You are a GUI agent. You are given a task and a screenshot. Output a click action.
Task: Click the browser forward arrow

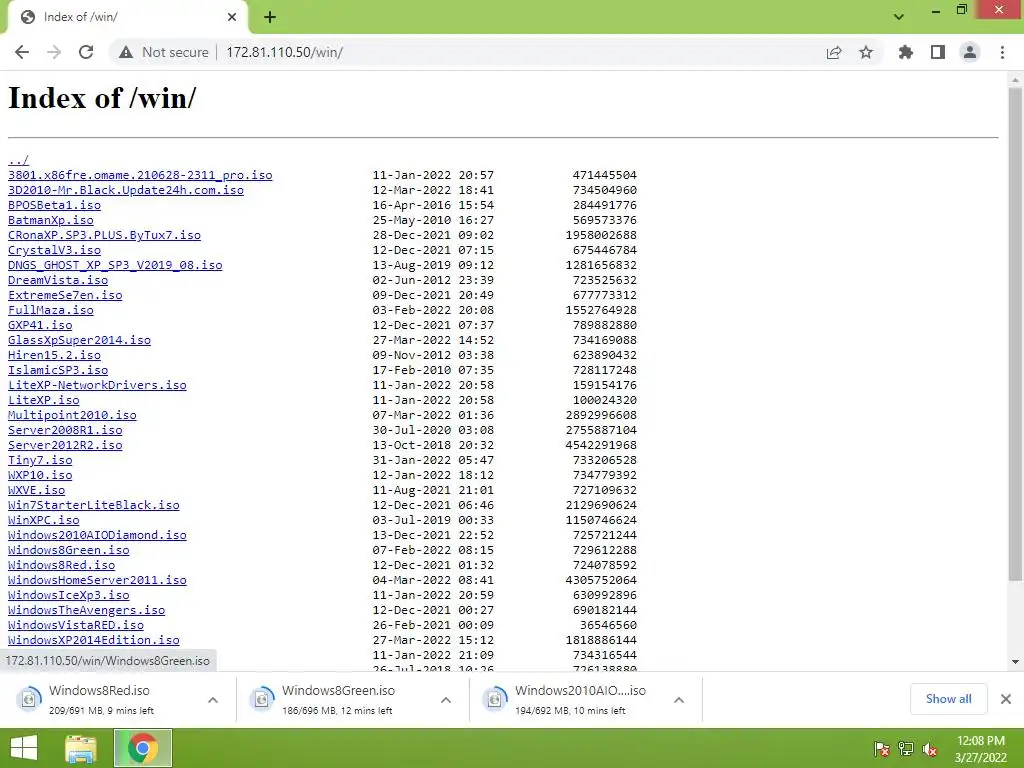[x=54, y=52]
